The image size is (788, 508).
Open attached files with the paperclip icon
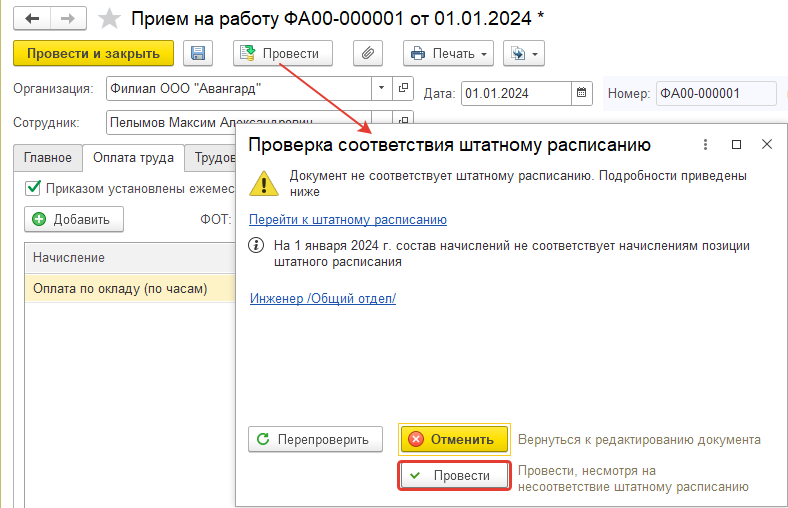368,53
